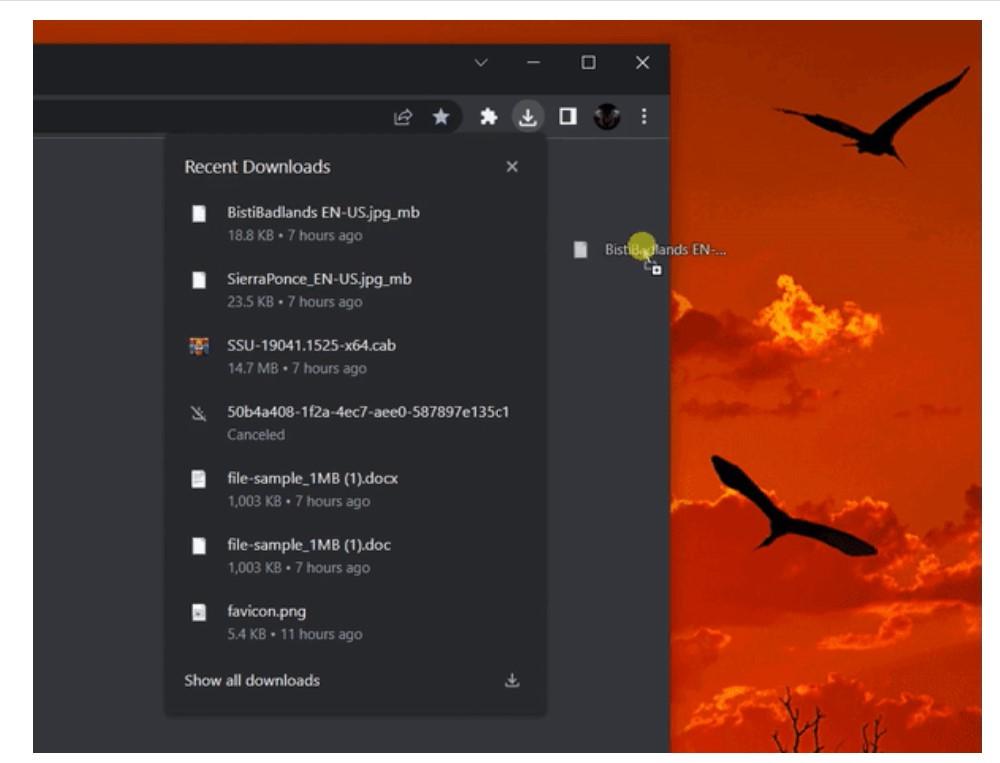Click the profile avatar icon
Screen dimensions: 1000x763
coord(606,117)
